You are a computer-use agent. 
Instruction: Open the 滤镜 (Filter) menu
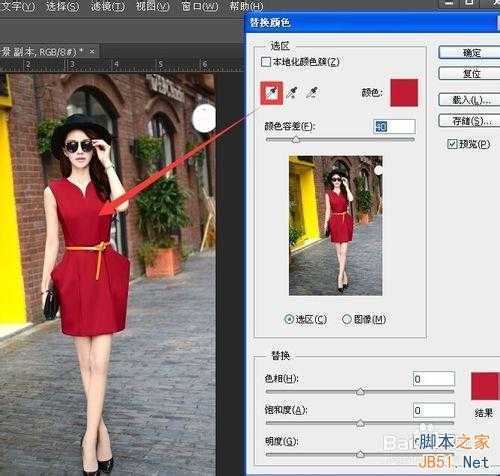coord(108,6)
